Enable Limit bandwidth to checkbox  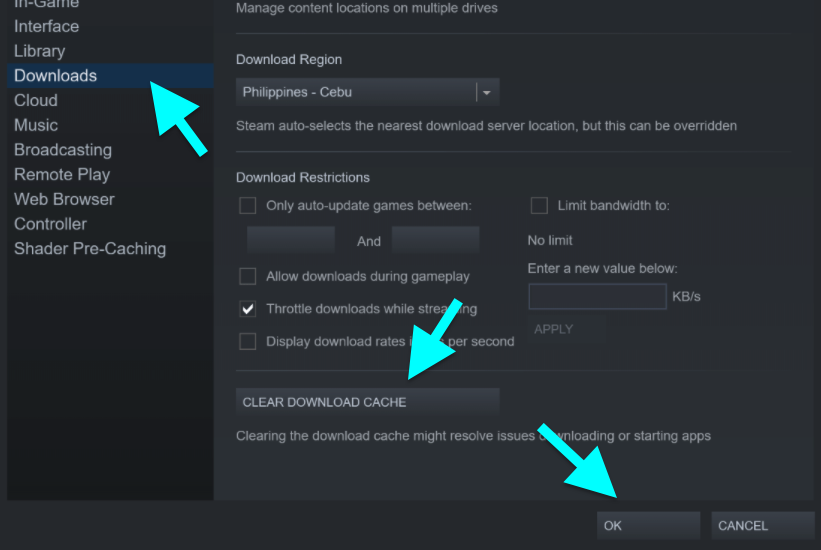pos(539,205)
